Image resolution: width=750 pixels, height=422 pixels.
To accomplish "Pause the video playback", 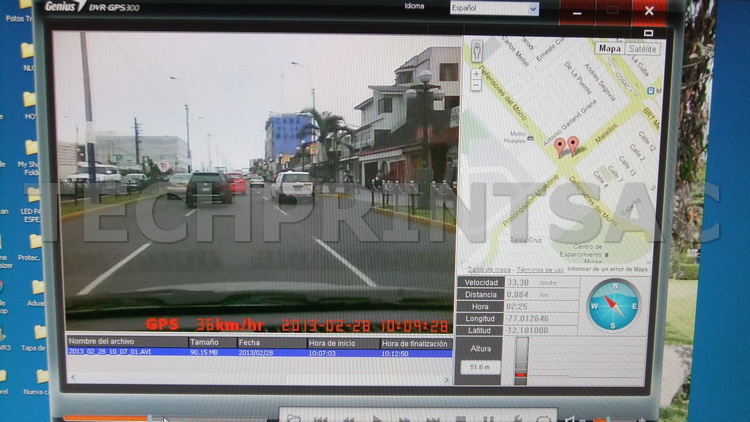I will (x=488, y=420).
